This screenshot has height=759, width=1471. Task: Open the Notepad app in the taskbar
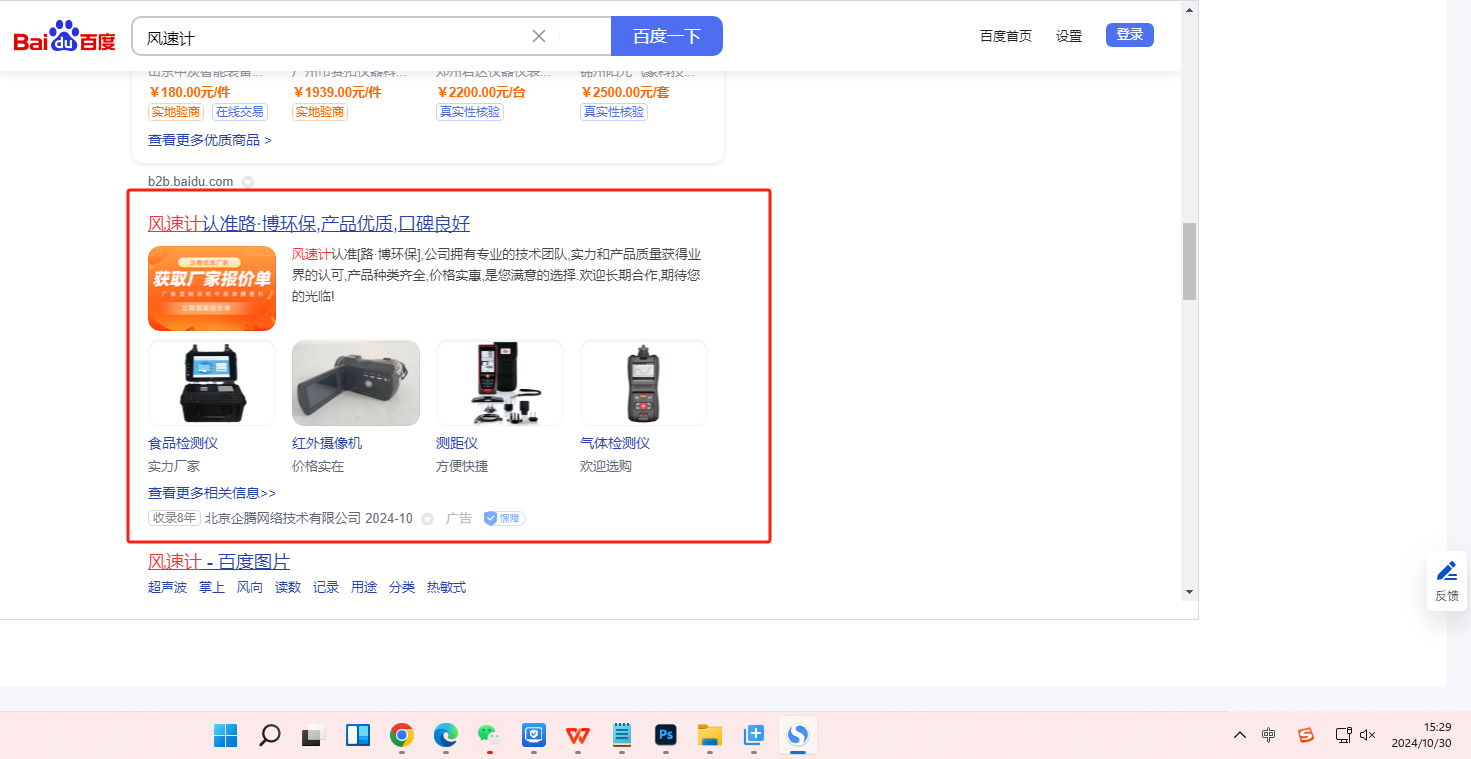pos(622,736)
